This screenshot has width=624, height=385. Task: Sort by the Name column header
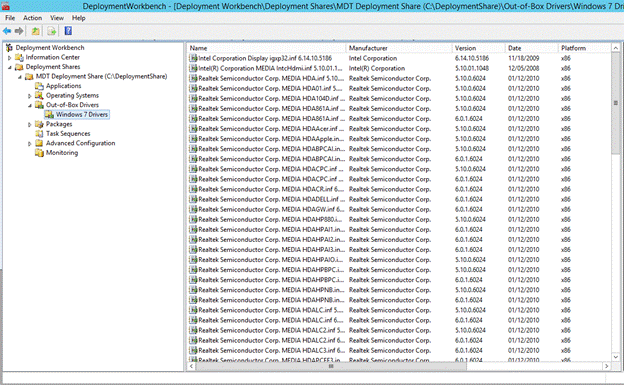266,48
